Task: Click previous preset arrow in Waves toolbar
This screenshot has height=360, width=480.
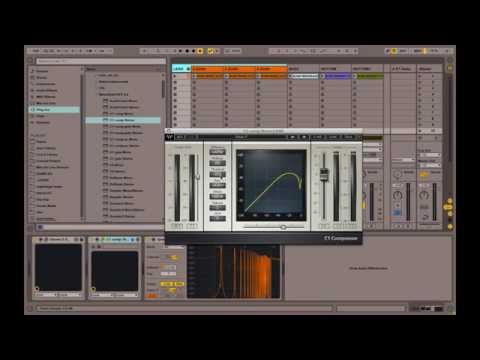Action: click(x=292, y=137)
